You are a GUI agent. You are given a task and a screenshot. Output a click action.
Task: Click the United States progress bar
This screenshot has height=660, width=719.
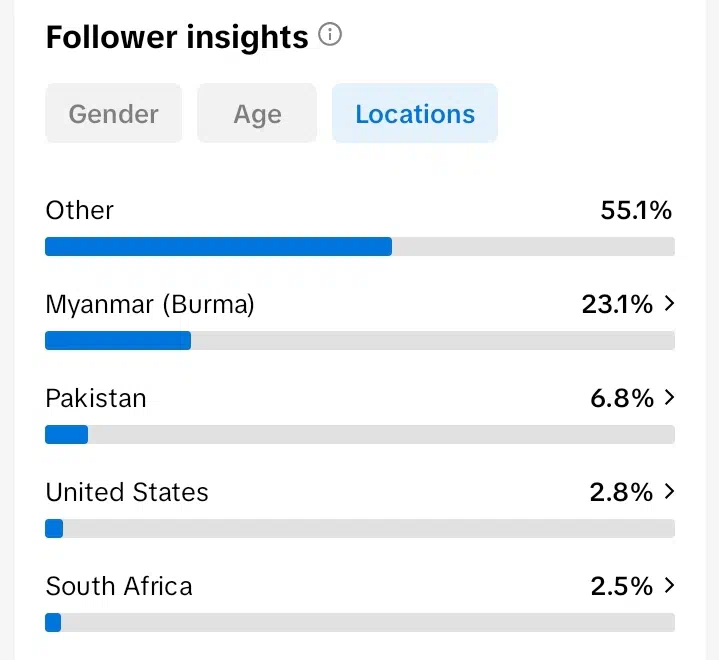tap(360, 529)
